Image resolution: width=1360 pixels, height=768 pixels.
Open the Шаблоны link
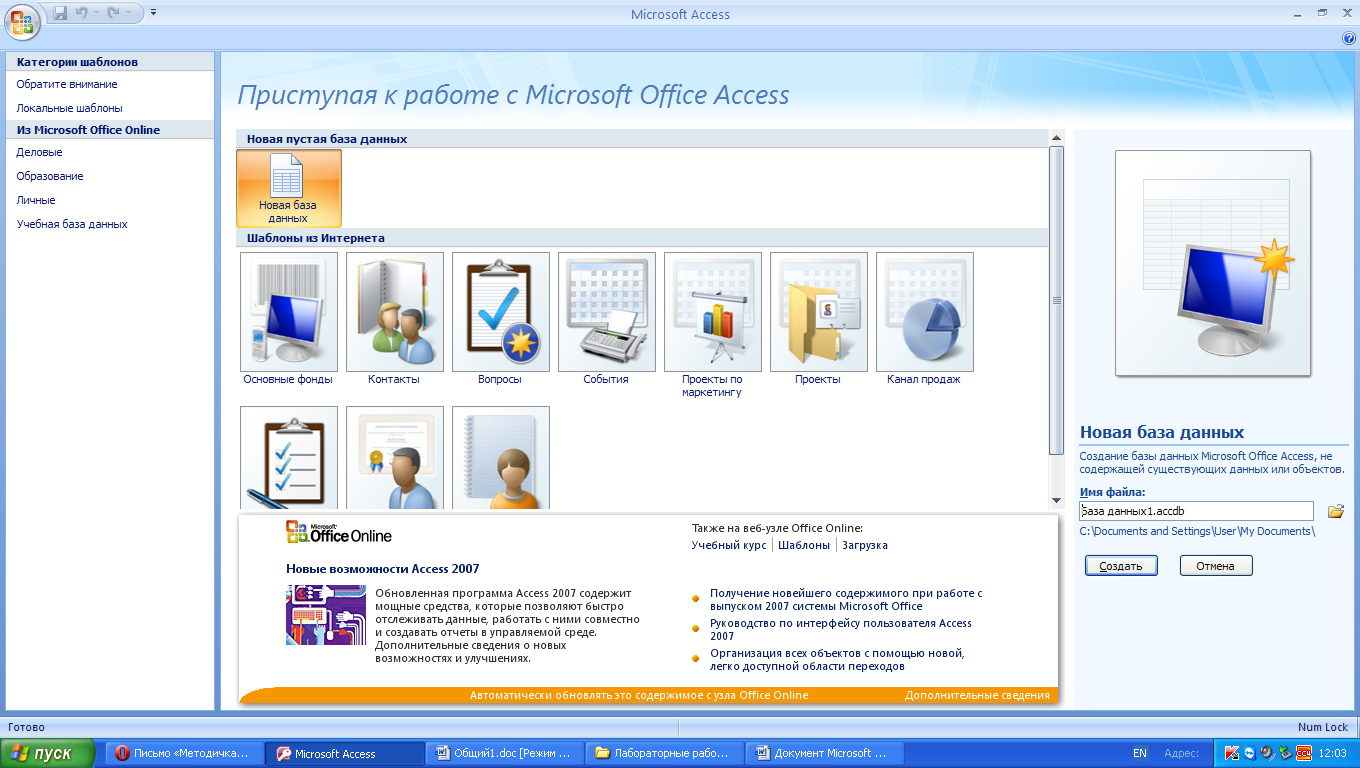[x=804, y=545]
